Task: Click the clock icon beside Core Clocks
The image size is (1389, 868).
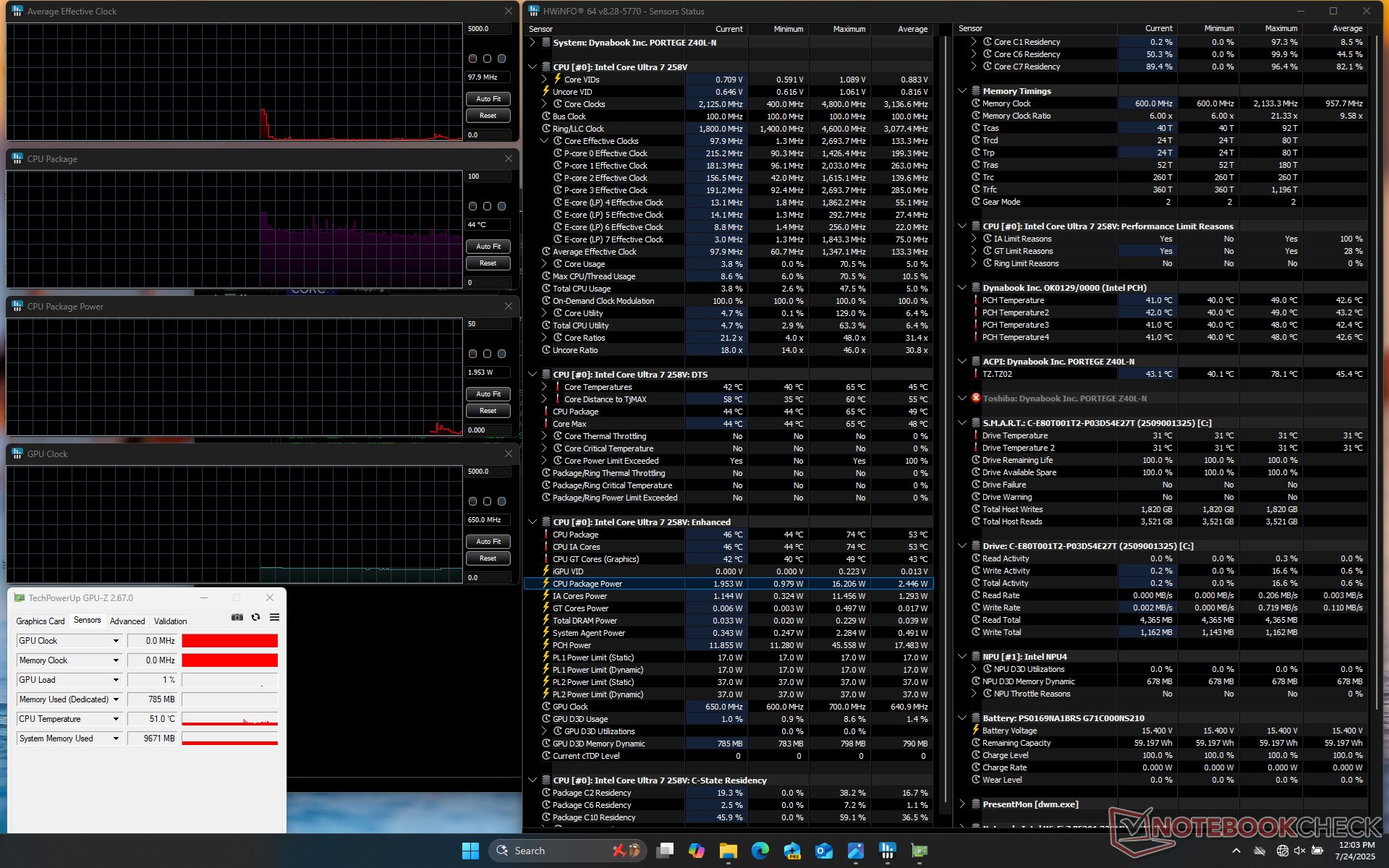Action: coord(558,104)
